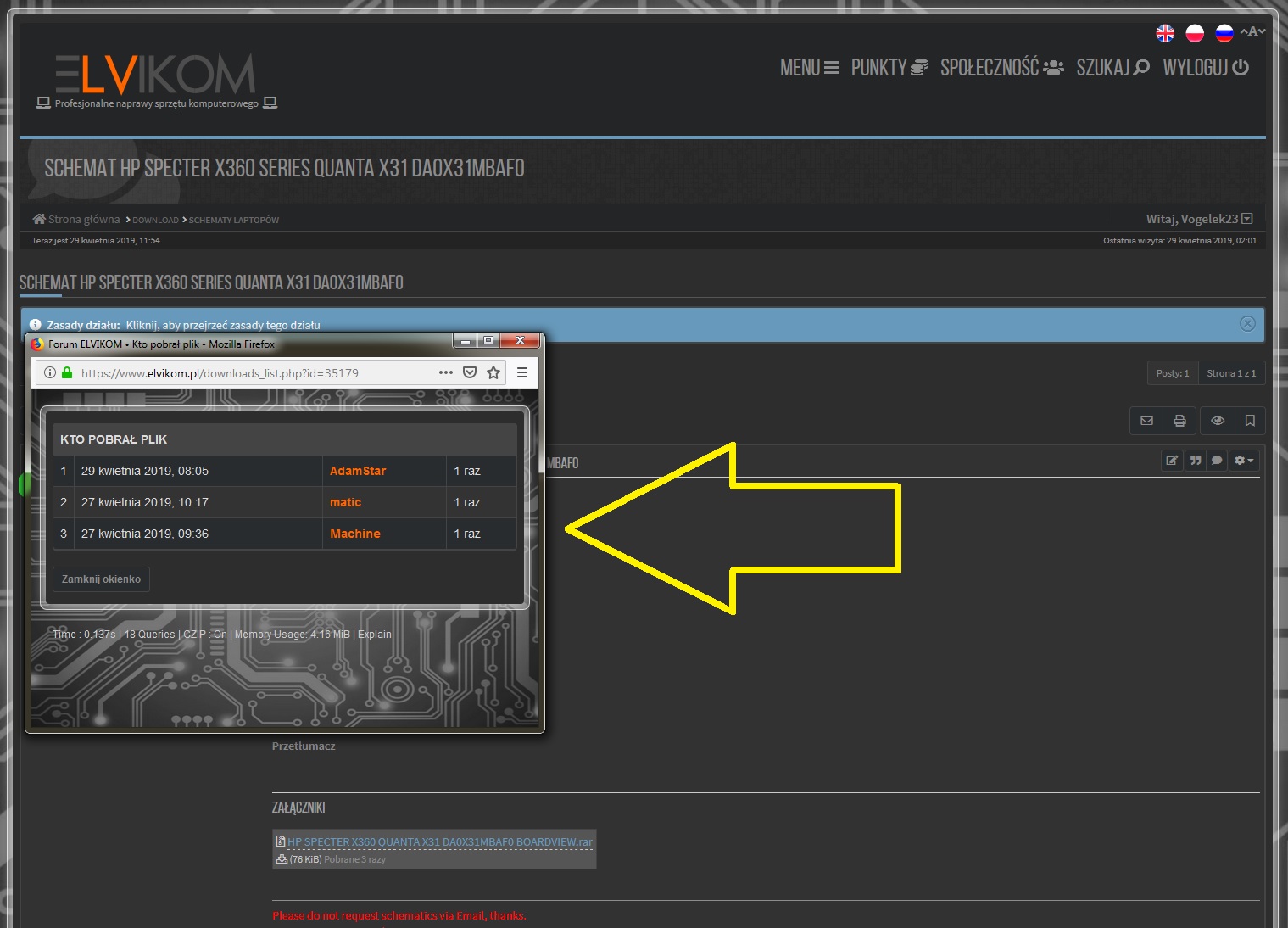Image resolution: width=1288 pixels, height=928 pixels.
Task: Select date 27 kwietnia 2019, 10:17
Action: coord(145,502)
